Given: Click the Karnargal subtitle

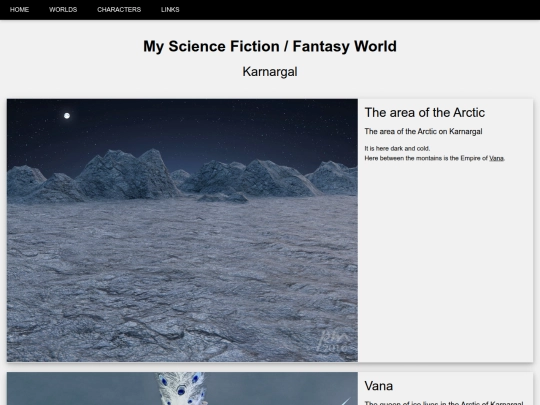Looking at the screenshot, I should click(x=270, y=72).
